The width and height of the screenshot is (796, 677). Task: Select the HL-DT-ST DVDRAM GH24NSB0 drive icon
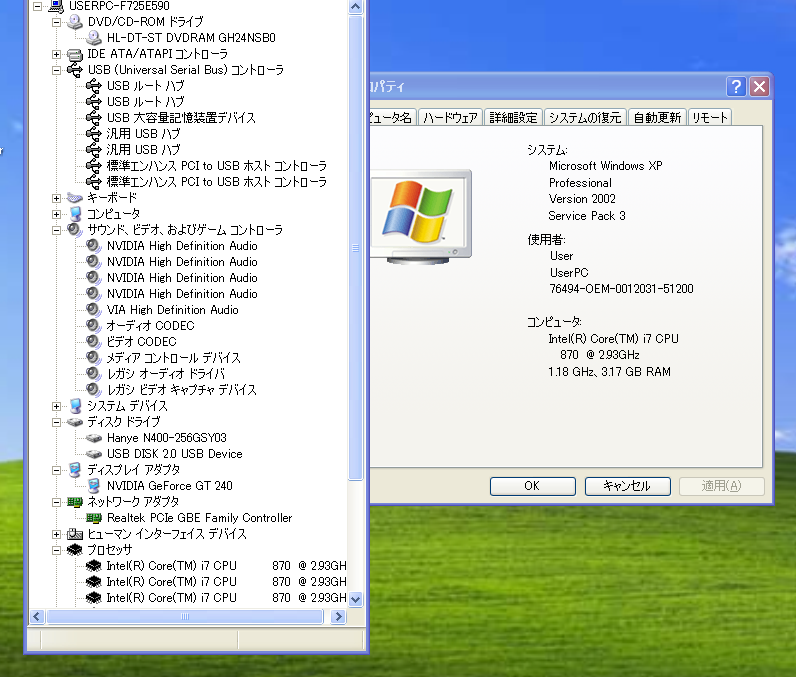(x=93, y=38)
